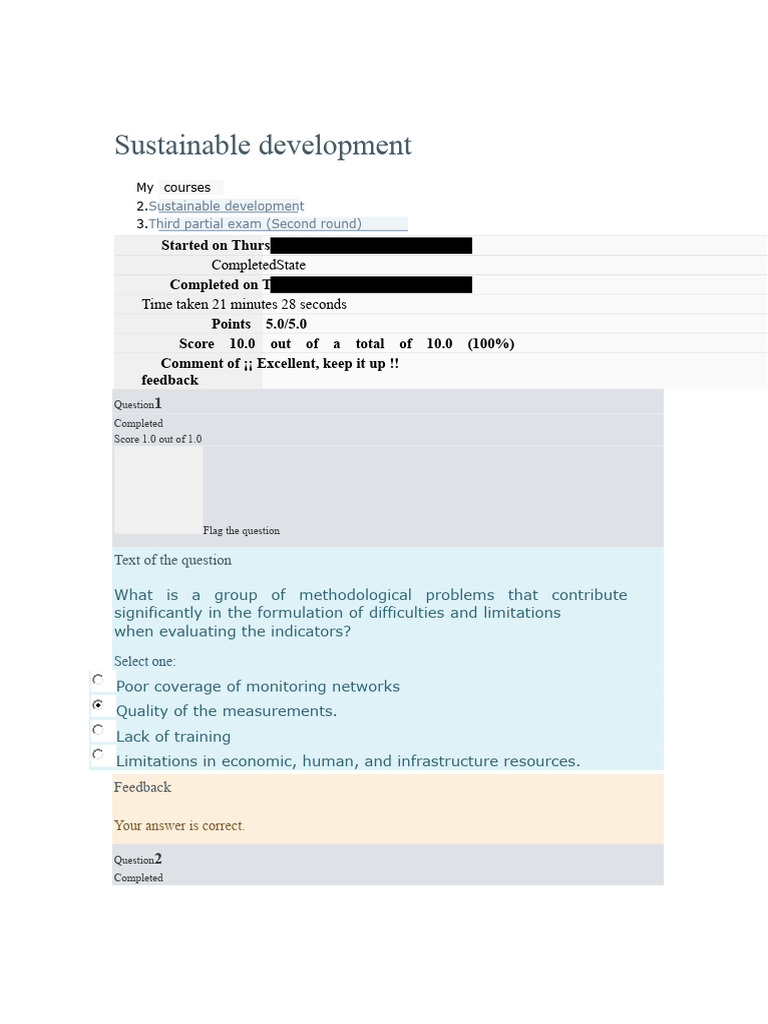
Task: Click the "Your answer is correct." feedback message
Action: coord(180,825)
